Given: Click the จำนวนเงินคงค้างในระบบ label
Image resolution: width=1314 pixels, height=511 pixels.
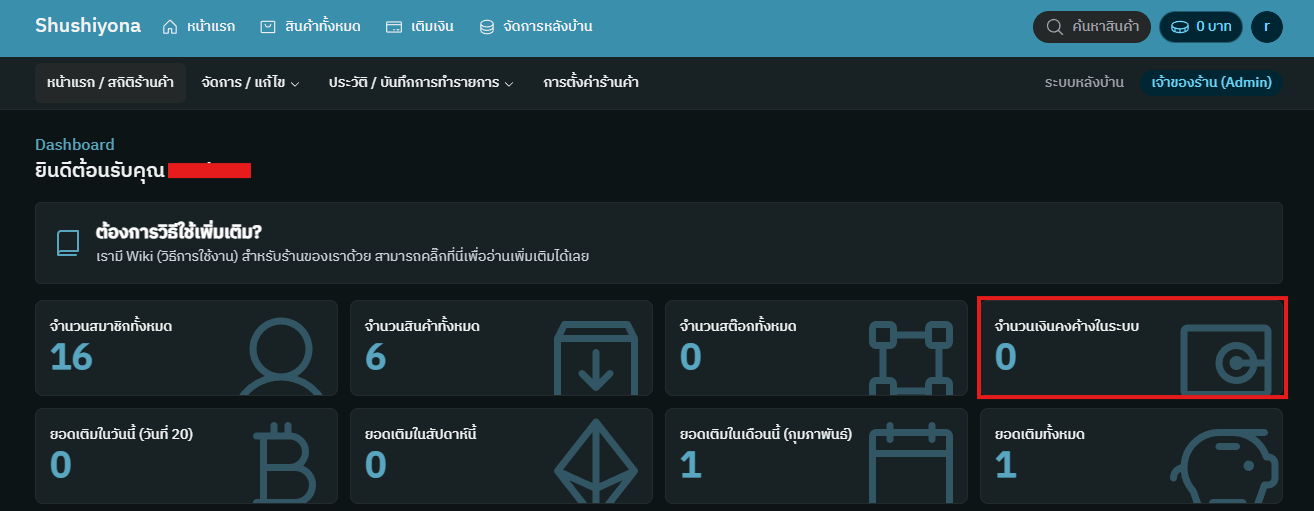Looking at the screenshot, I should pyautogui.click(x=1067, y=326).
